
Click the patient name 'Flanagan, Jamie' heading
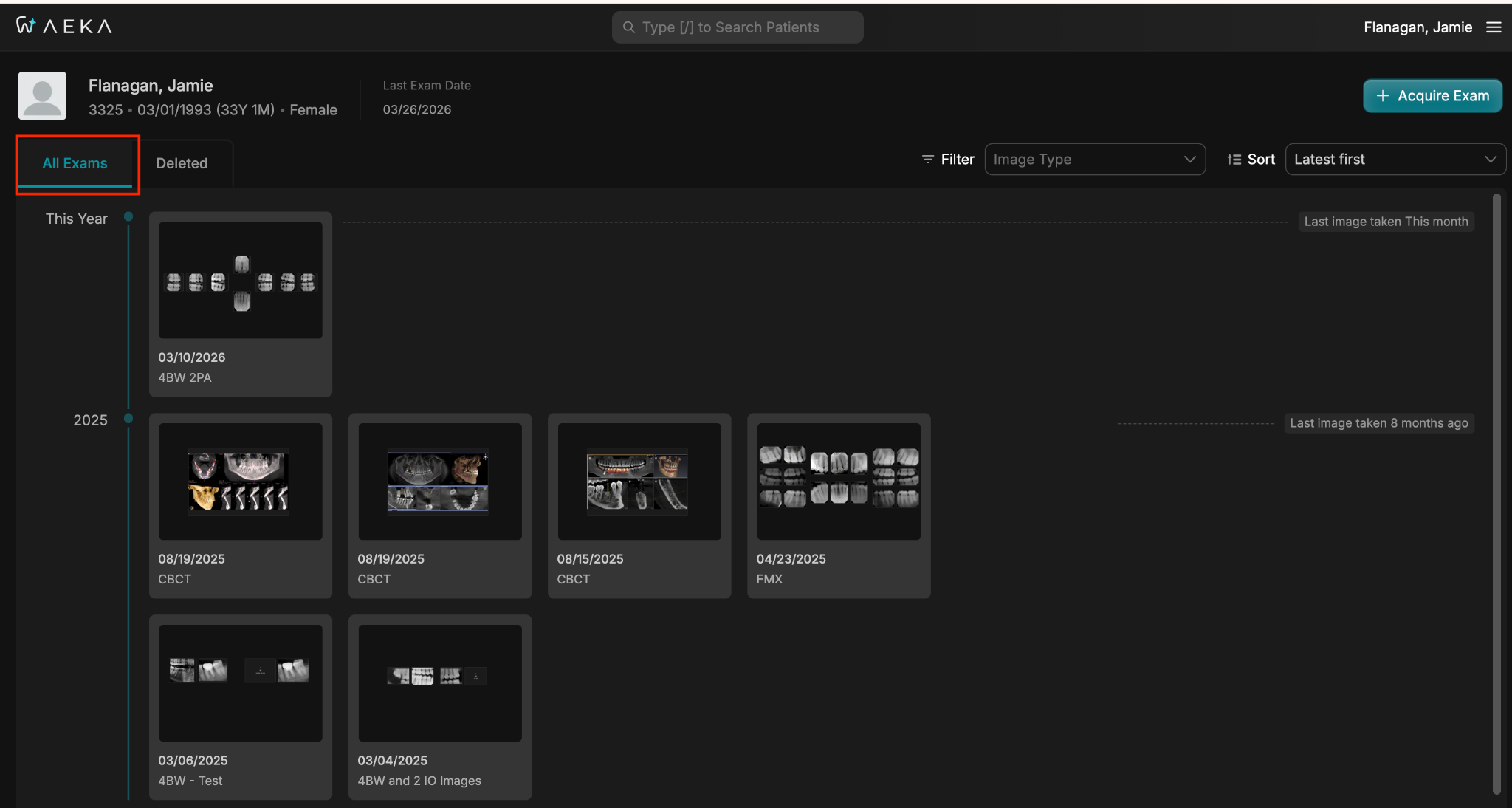pos(151,86)
